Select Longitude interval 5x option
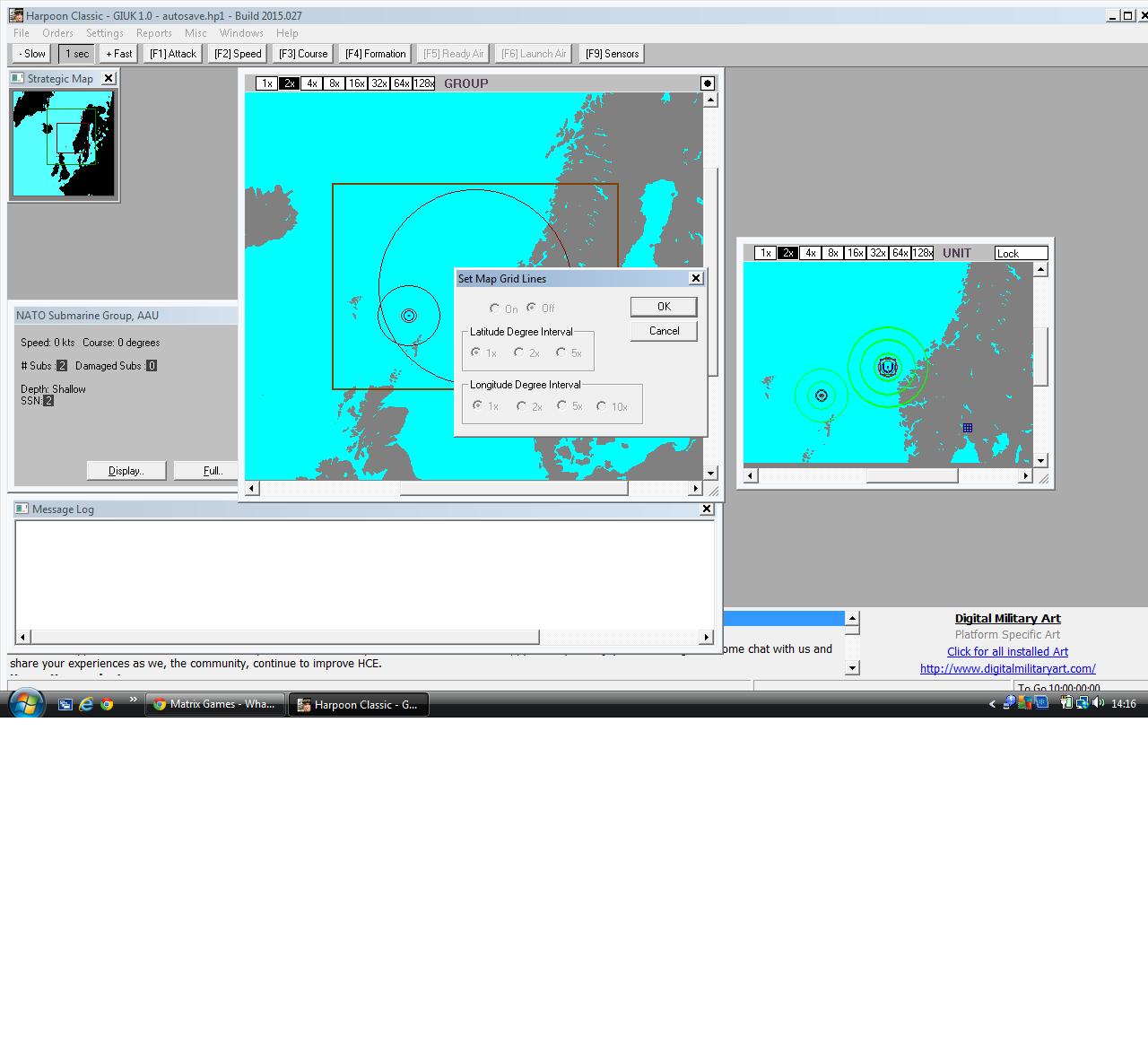This screenshot has height=1044, width=1148. [561, 405]
